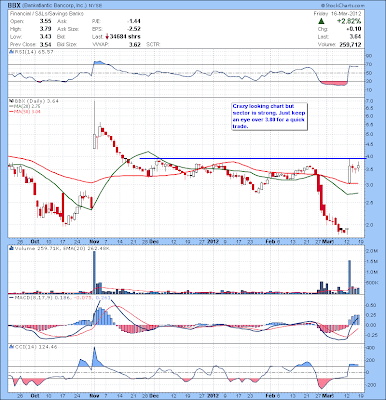Click the Open value 3.55
The height and width of the screenshot is (400, 386).
45,21
